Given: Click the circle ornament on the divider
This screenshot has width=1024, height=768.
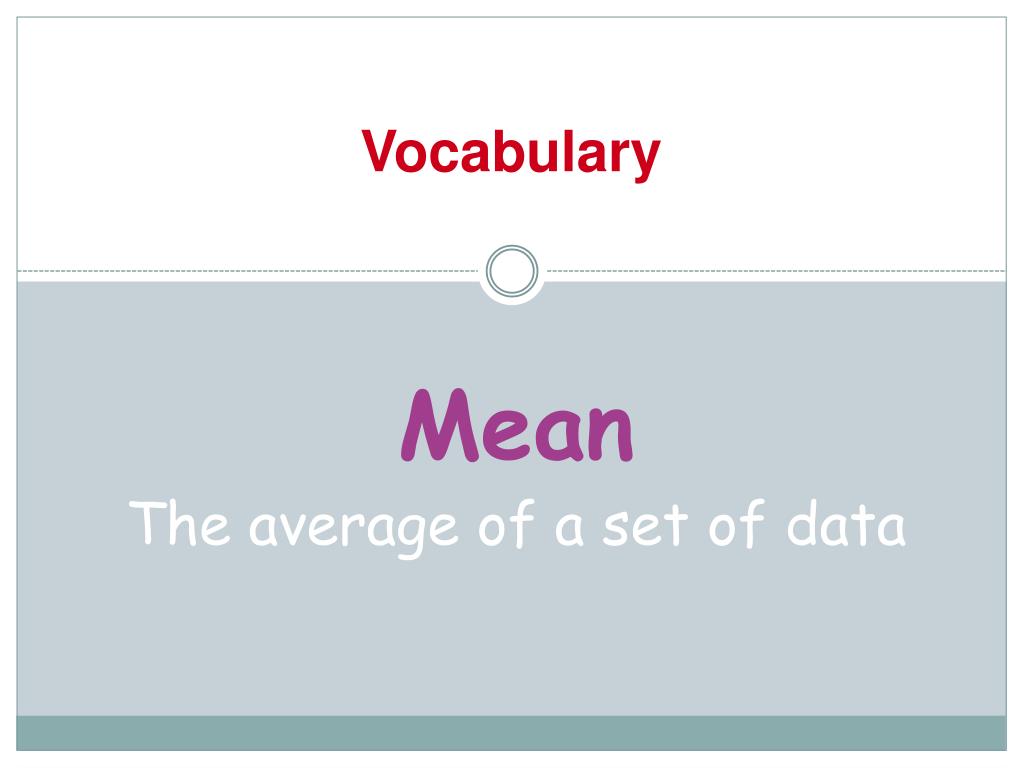Looking at the screenshot, I should click(x=512, y=271).
